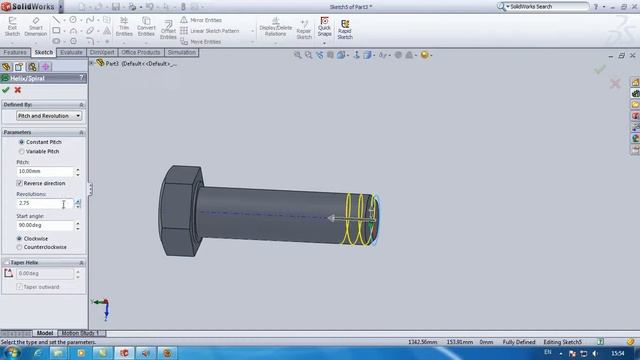Select the Sketch Fillet tool
Screen dimensions: 640x360
(x=90, y=41)
